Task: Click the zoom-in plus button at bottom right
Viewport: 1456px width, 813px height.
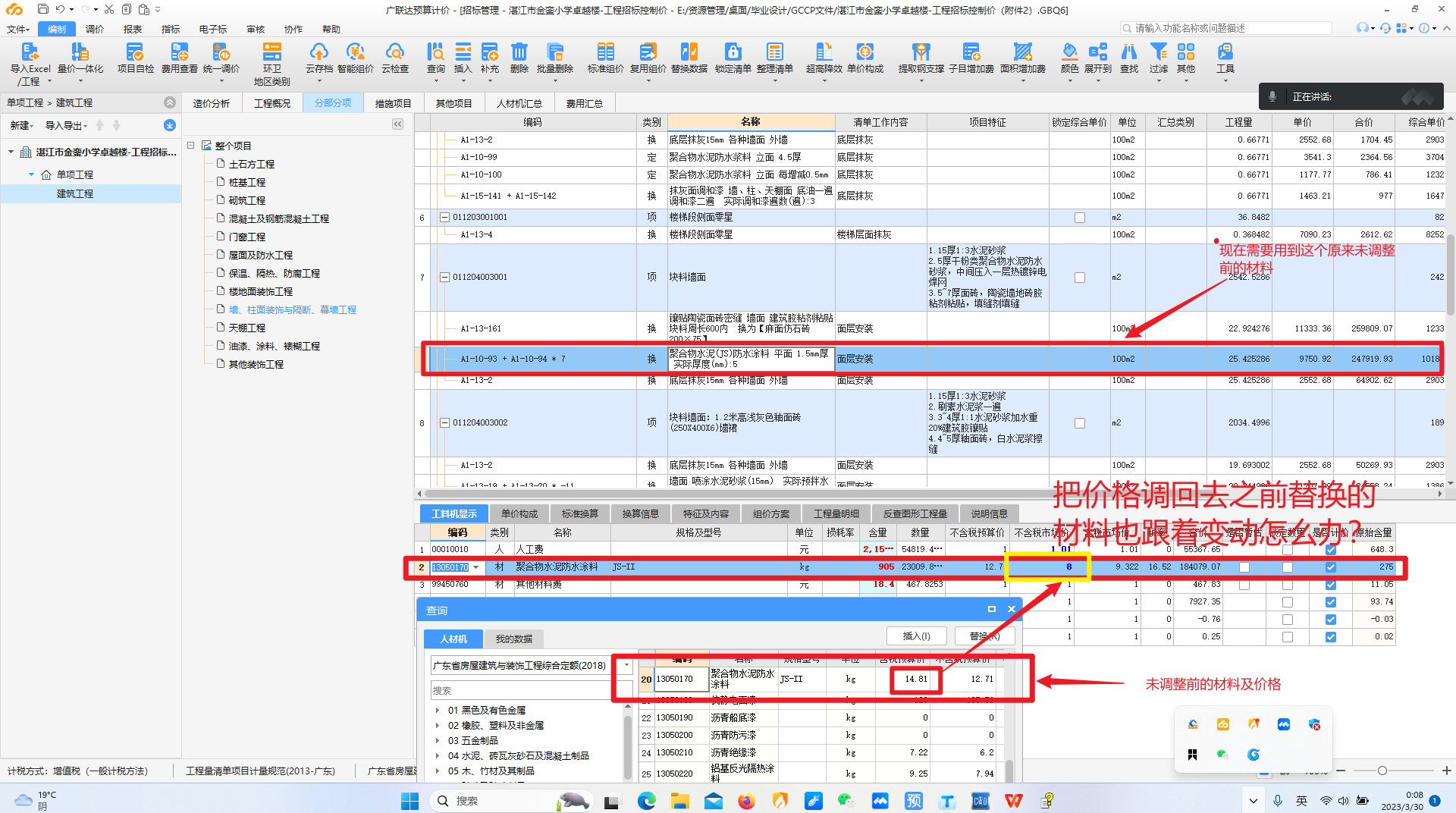Action: point(1447,771)
